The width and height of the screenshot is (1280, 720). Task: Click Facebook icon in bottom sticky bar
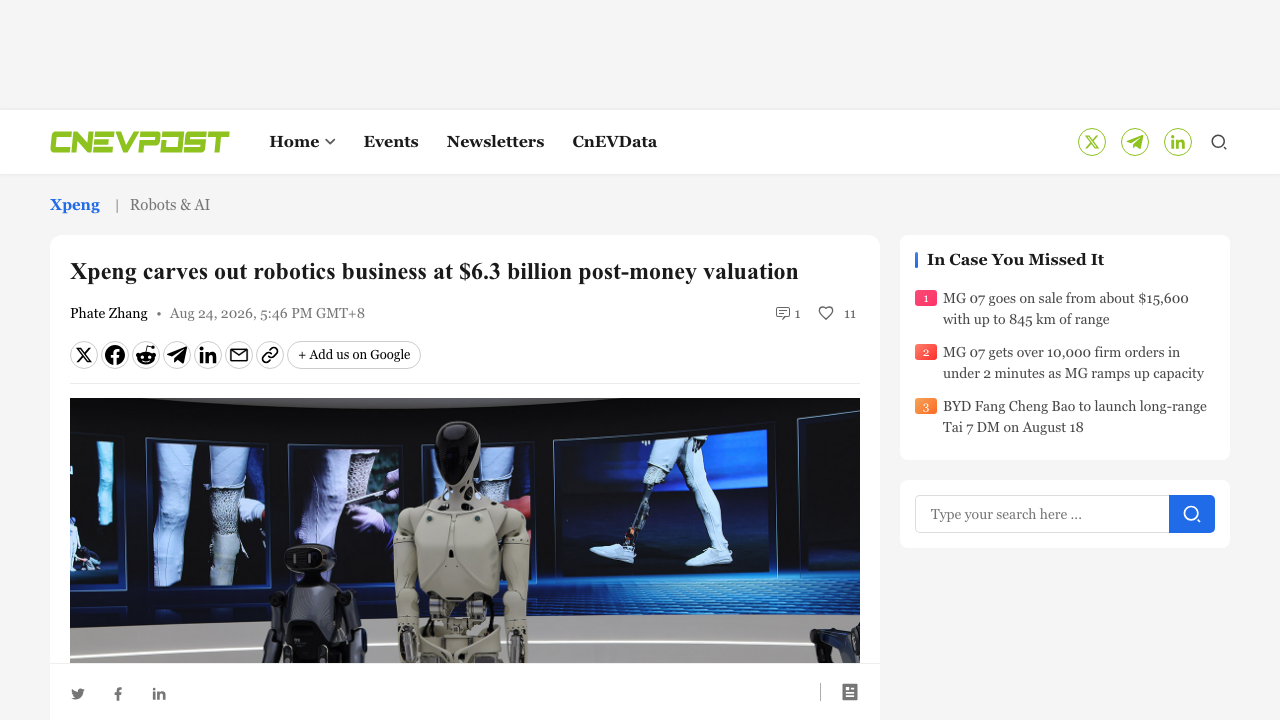[118, 694]
